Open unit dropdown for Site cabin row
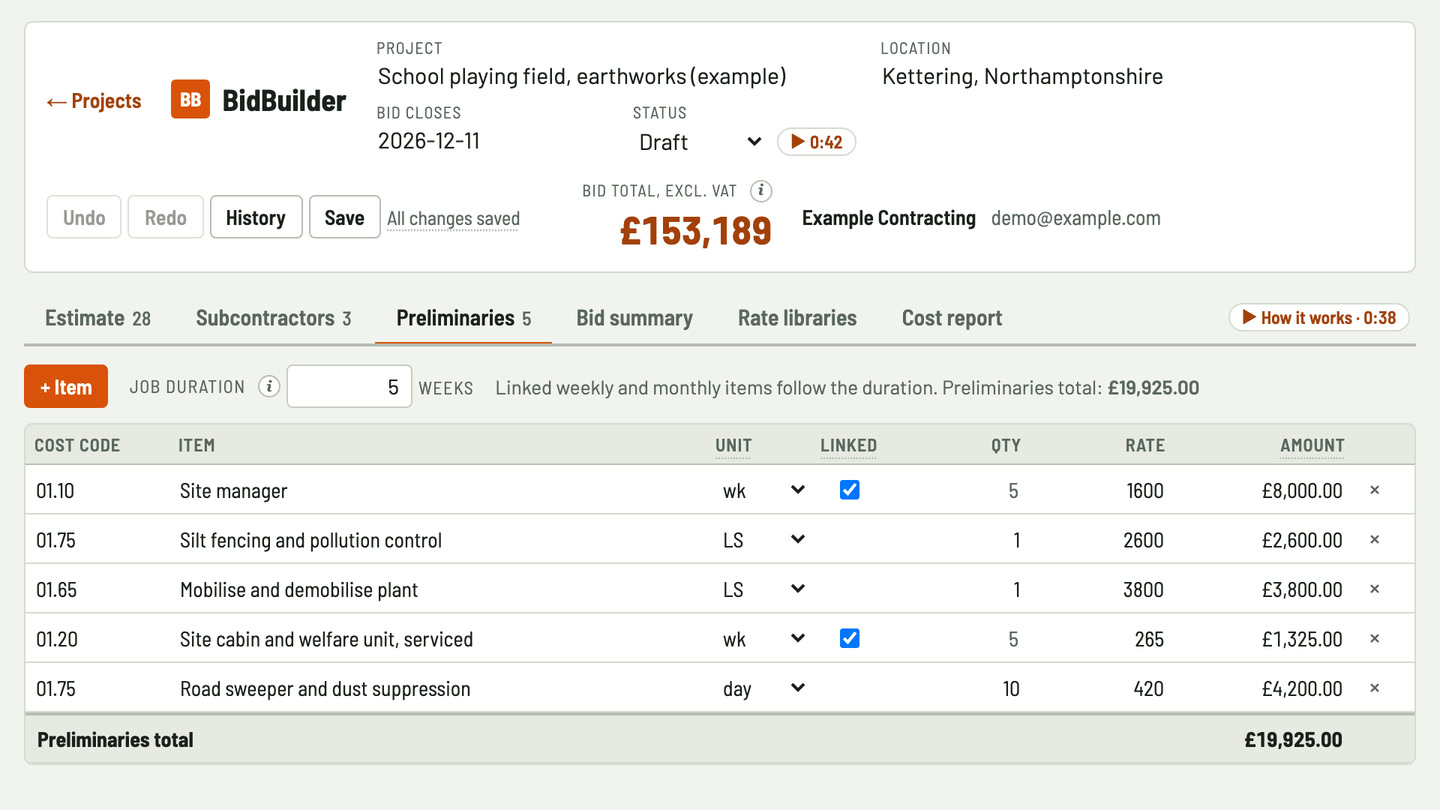 (x=763, y=639)
